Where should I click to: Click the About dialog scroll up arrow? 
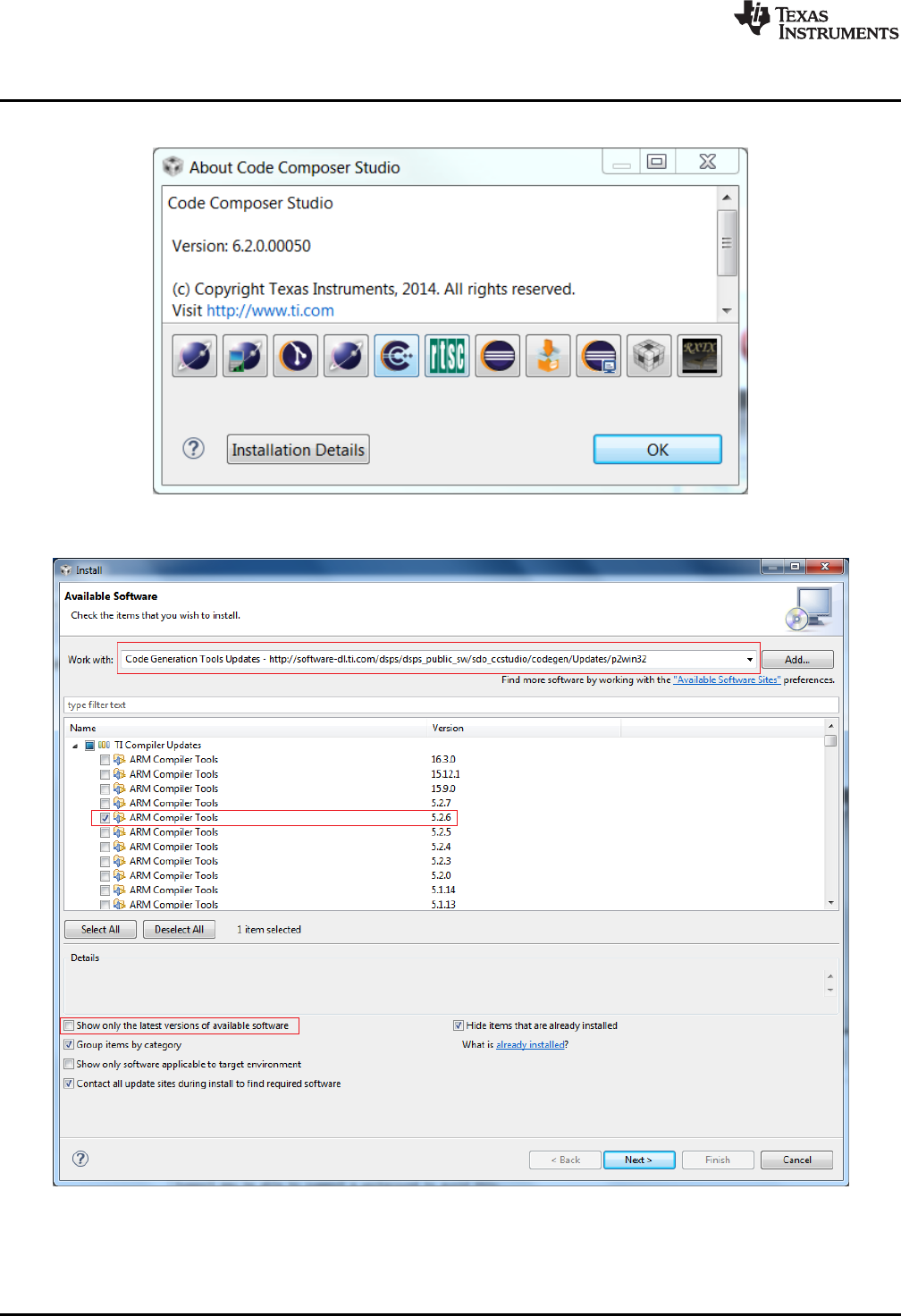(727, 197)
